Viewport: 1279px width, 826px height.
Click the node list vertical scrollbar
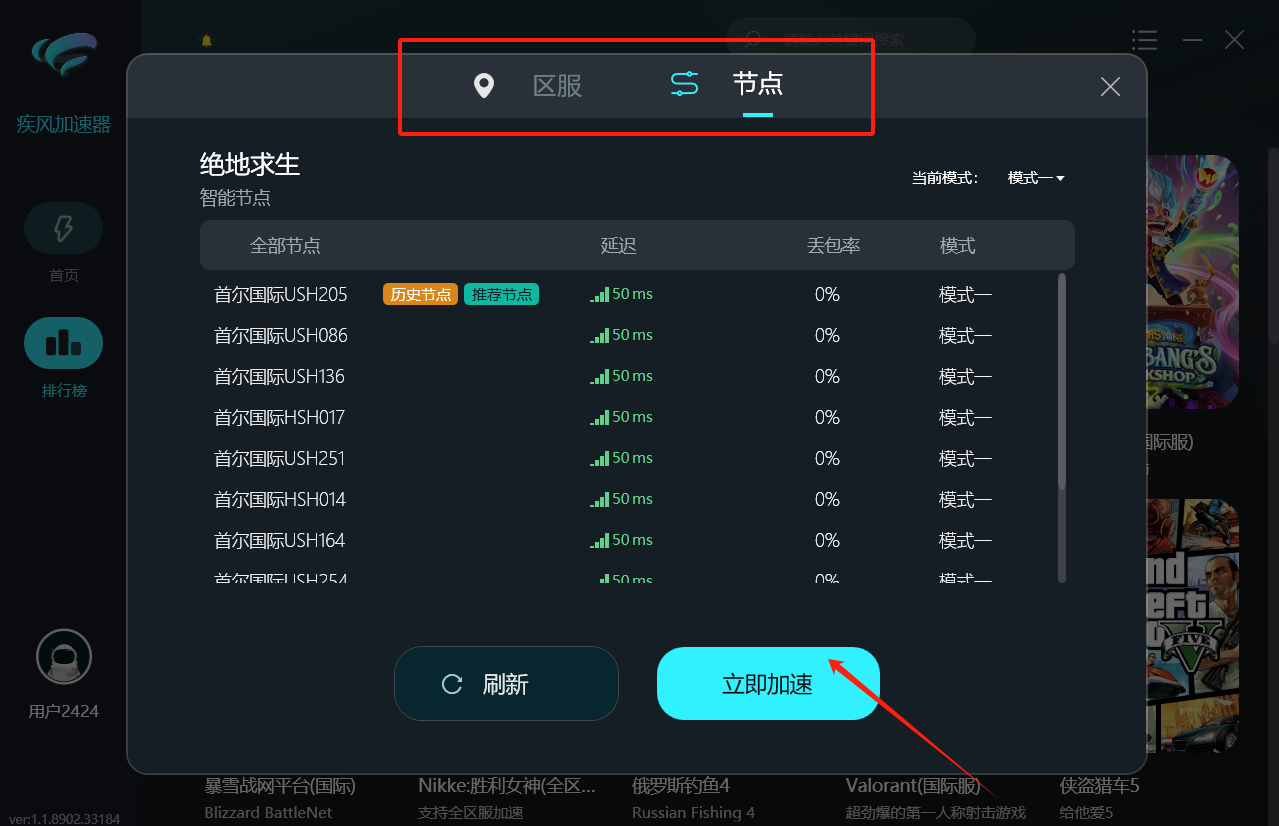click(1062, 380)
